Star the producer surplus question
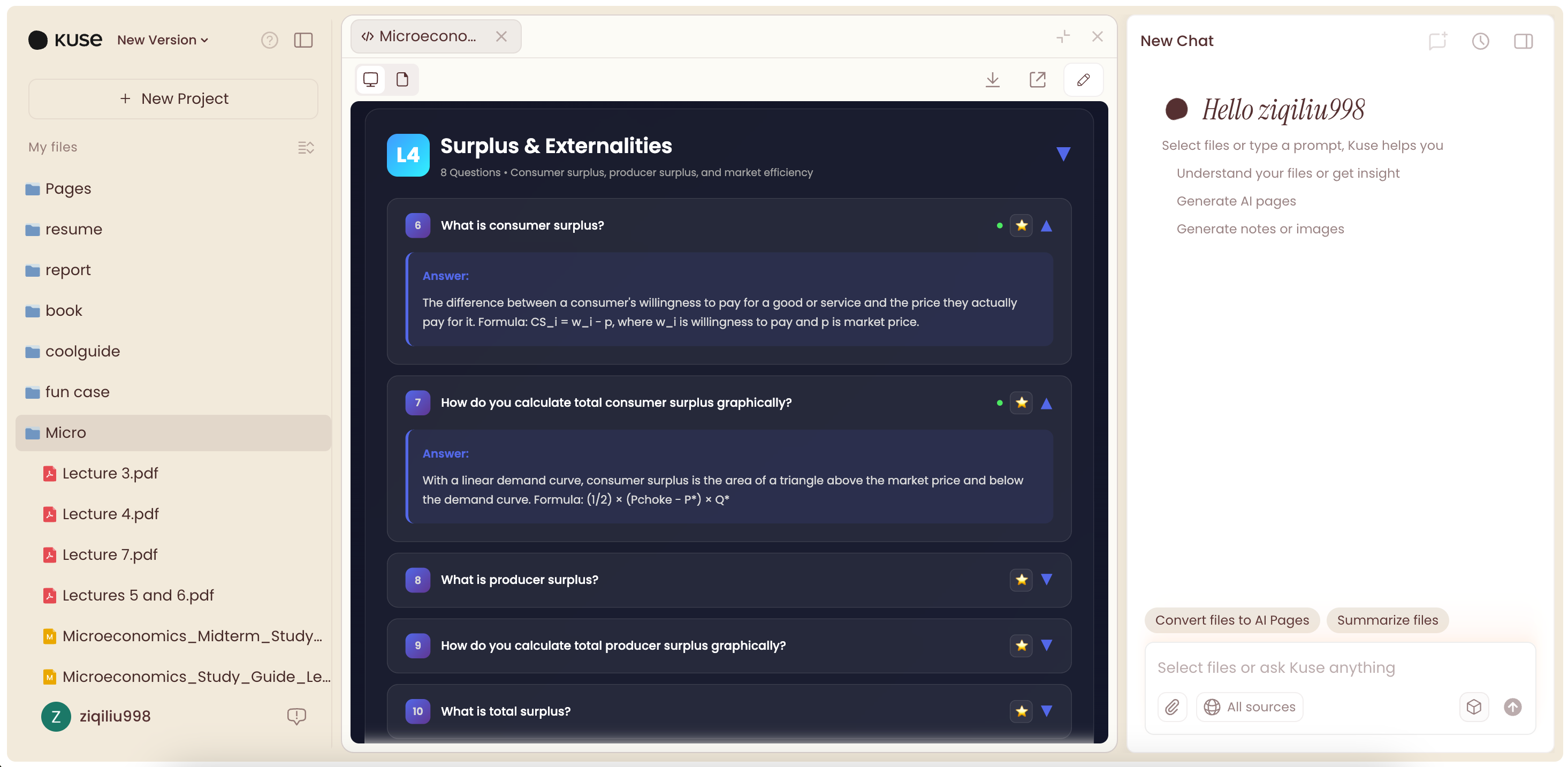This screenshot has width=1568, height=767. pyautogui.click(x=1022, y=580)
